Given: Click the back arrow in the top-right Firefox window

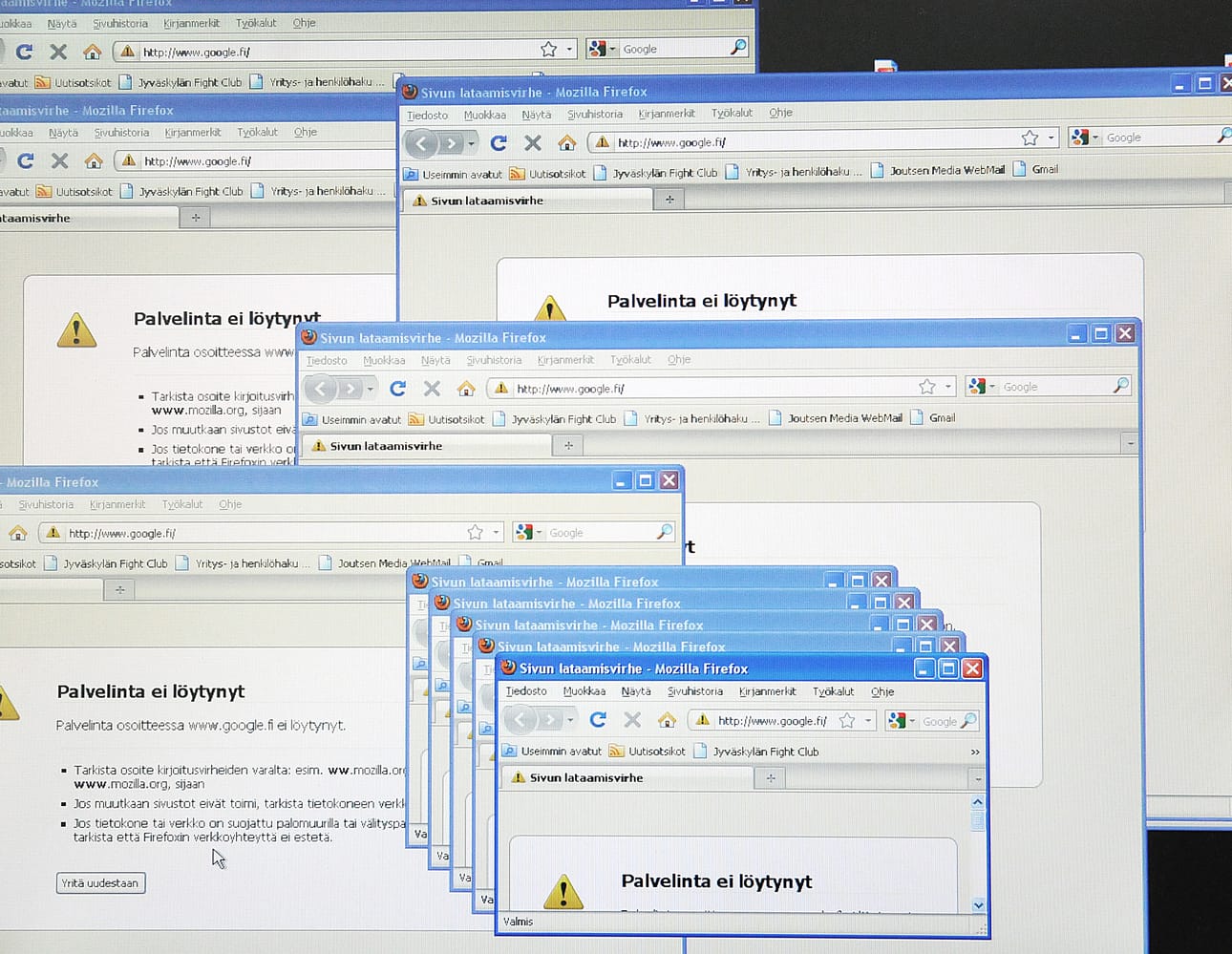Looking at the screenshot, I should pyautogui.click(x=421, y=143).
